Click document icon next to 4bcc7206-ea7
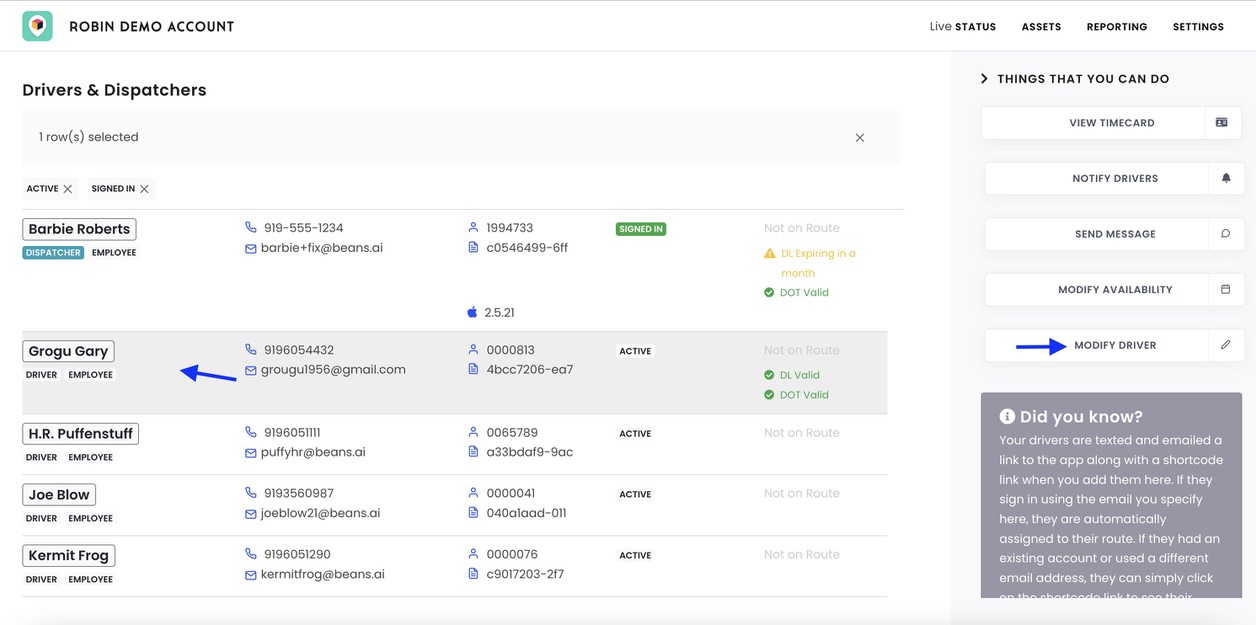Image resolution: width=1256 pixels, height=625 pixels. click(x=473, y=369)
